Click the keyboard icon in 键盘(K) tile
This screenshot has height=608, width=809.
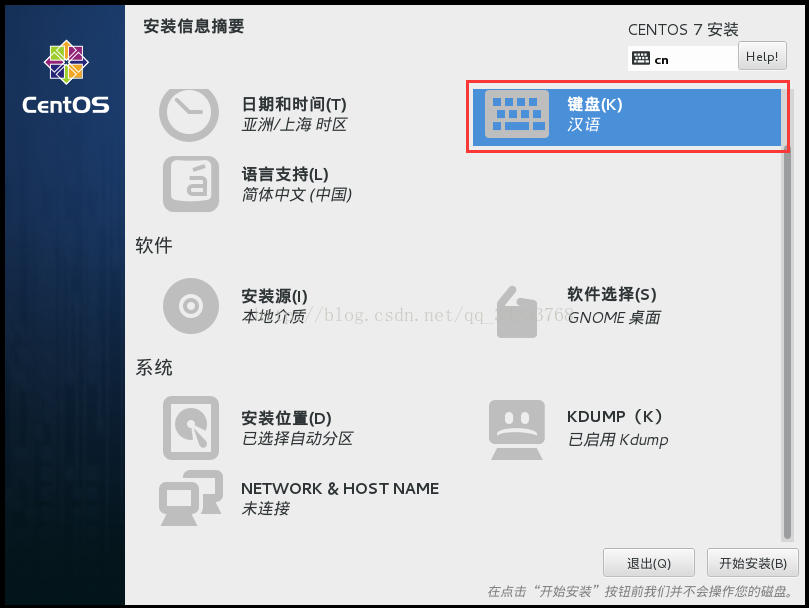coord(517,114)
